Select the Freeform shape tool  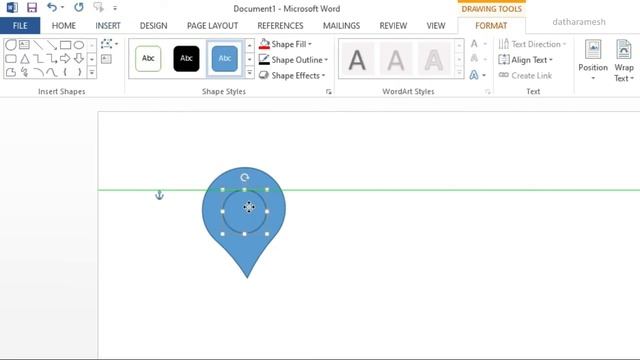11,72
